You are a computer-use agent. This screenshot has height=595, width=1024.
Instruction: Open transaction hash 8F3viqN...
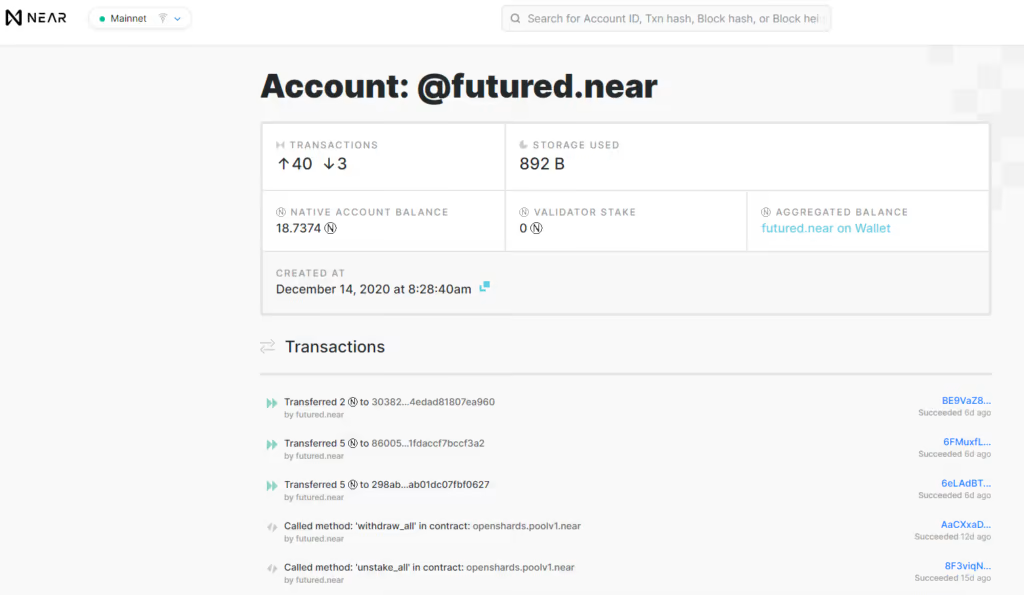tap(967, 566)
